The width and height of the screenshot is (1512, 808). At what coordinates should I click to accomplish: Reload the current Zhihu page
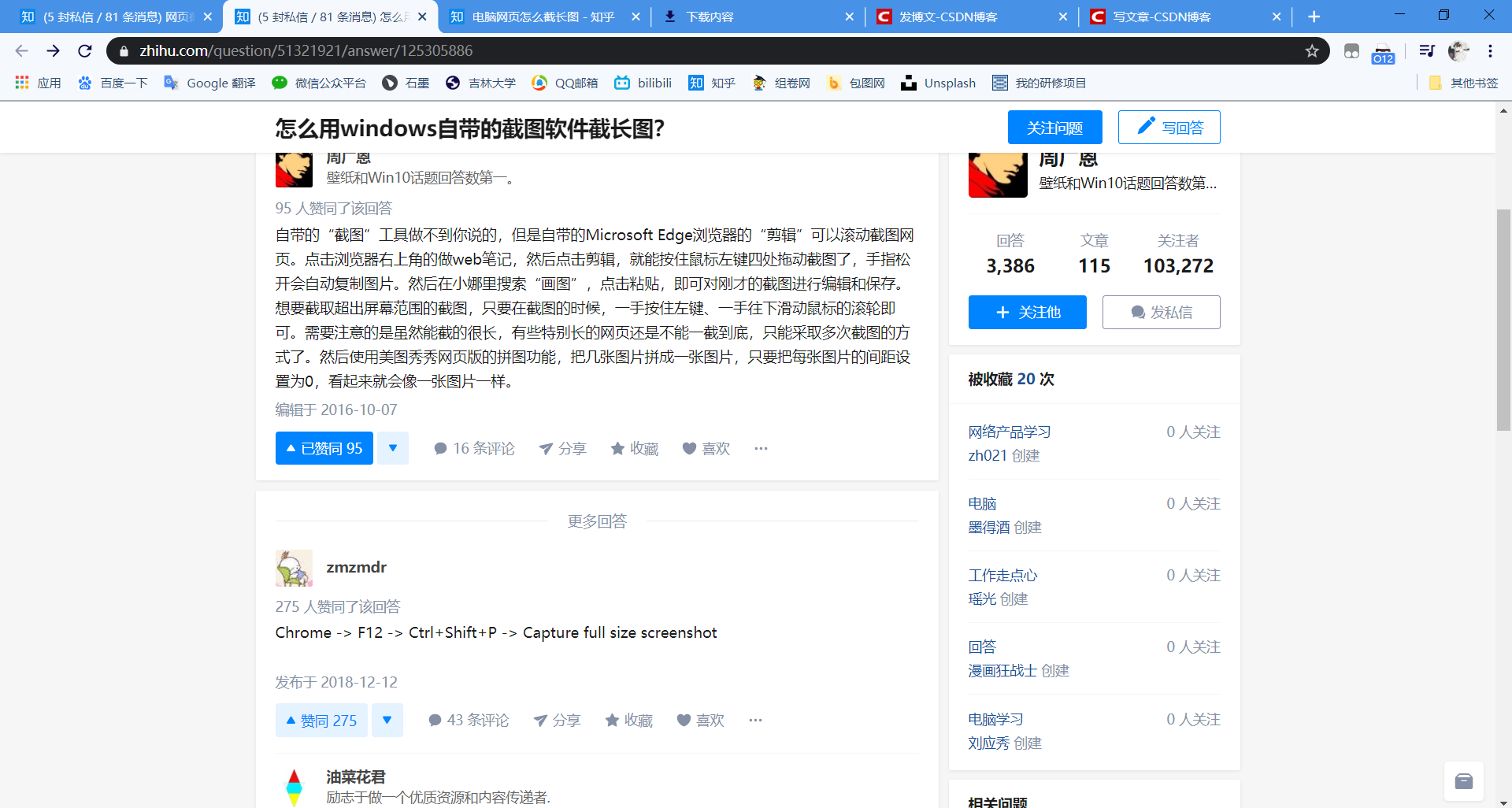(85, 51)
